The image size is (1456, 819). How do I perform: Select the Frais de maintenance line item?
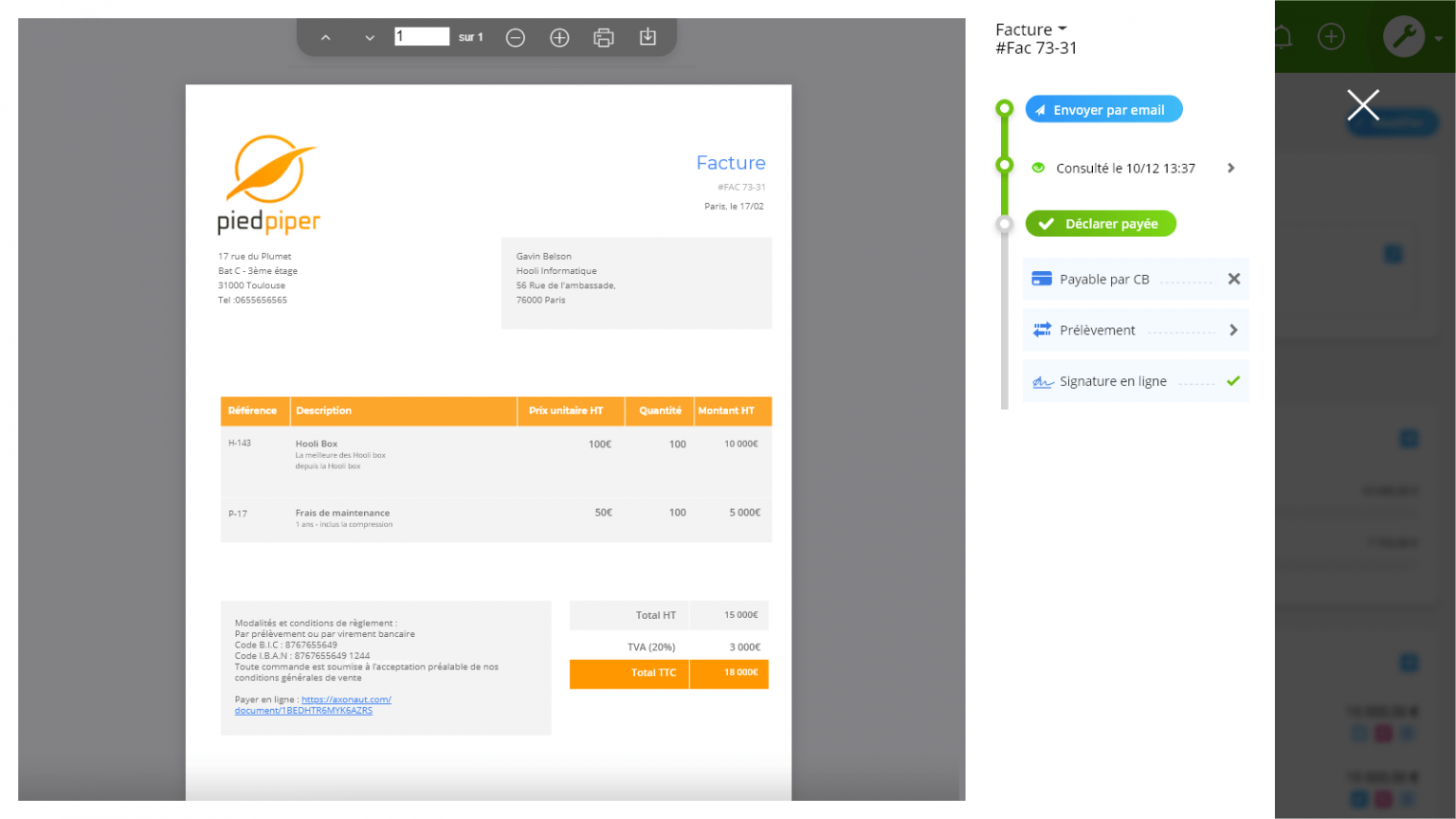[x=496, y=519]
